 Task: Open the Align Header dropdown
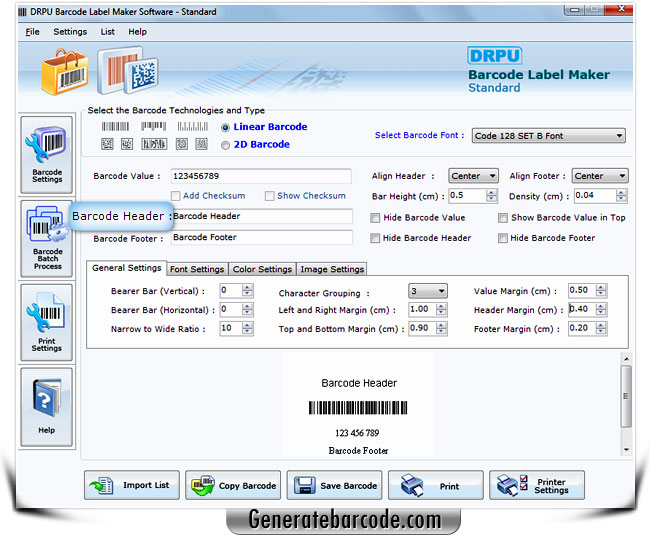pyautogui.click(x=473, y=176)
